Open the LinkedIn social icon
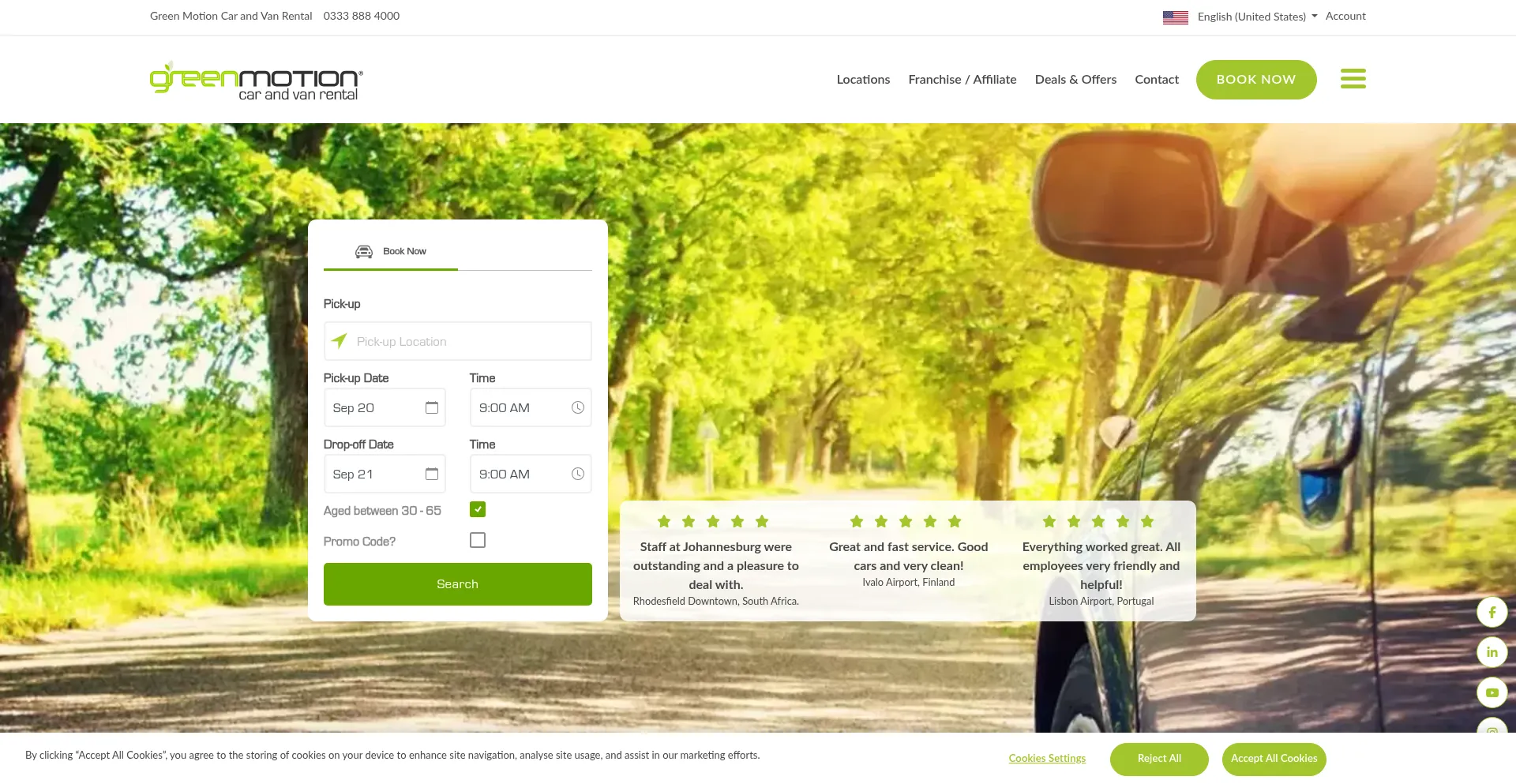The image size is (1516, 784). (x=1492, y=652)
